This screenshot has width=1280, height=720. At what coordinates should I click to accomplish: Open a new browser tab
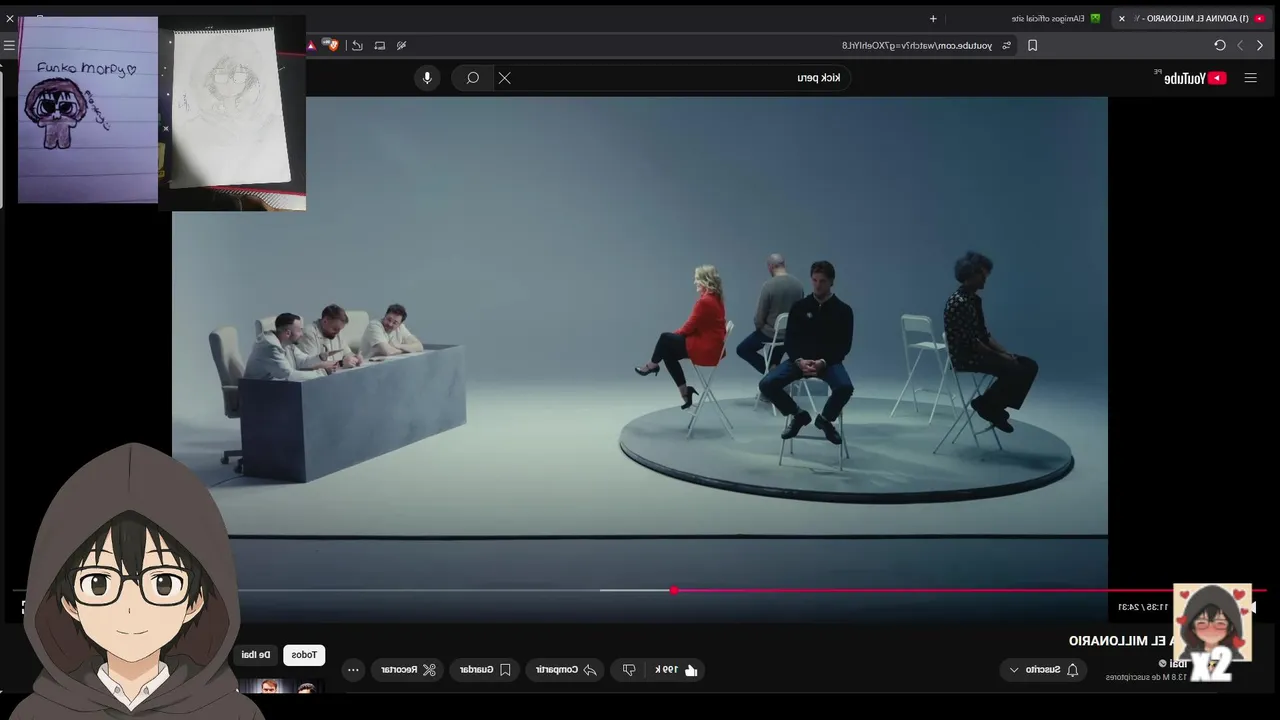point(933,18)
